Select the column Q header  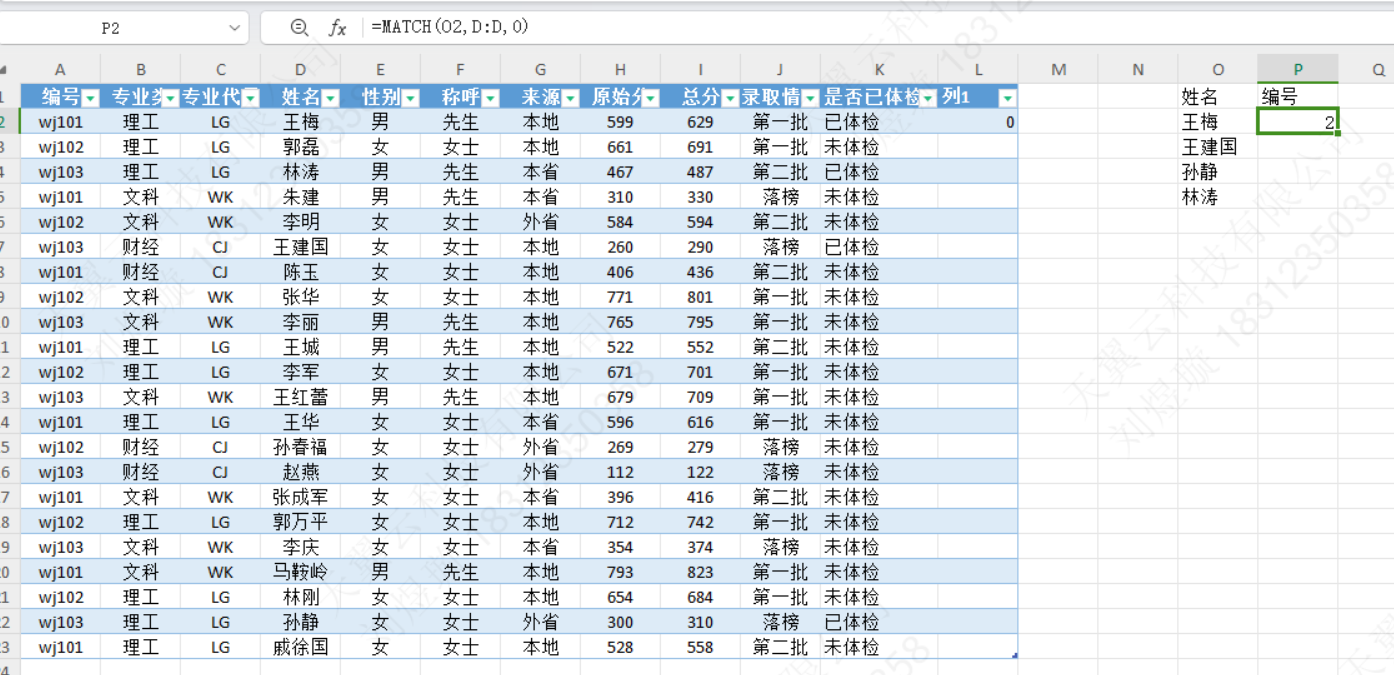point(1378,69)
